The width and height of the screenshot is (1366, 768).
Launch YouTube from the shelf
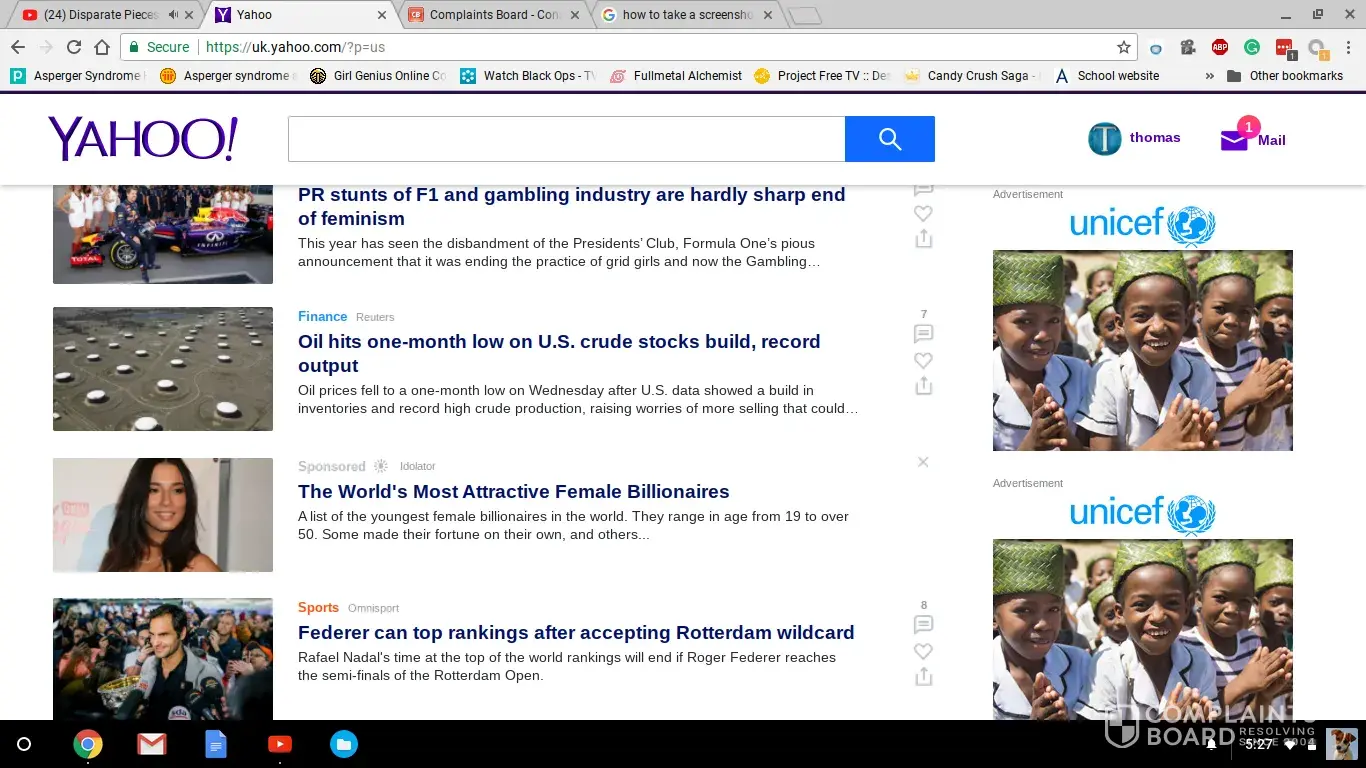280,744
